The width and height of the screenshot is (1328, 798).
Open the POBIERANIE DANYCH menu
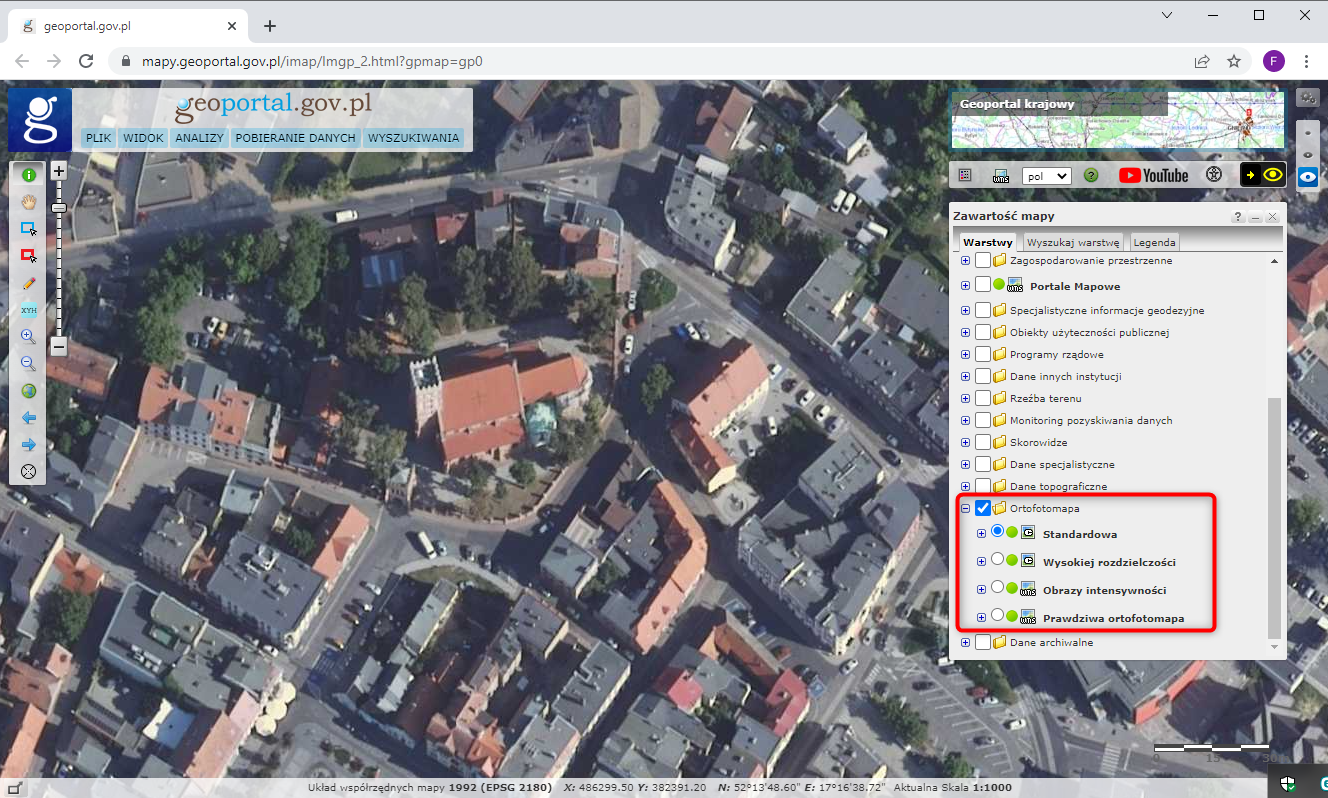click(295, 138)
